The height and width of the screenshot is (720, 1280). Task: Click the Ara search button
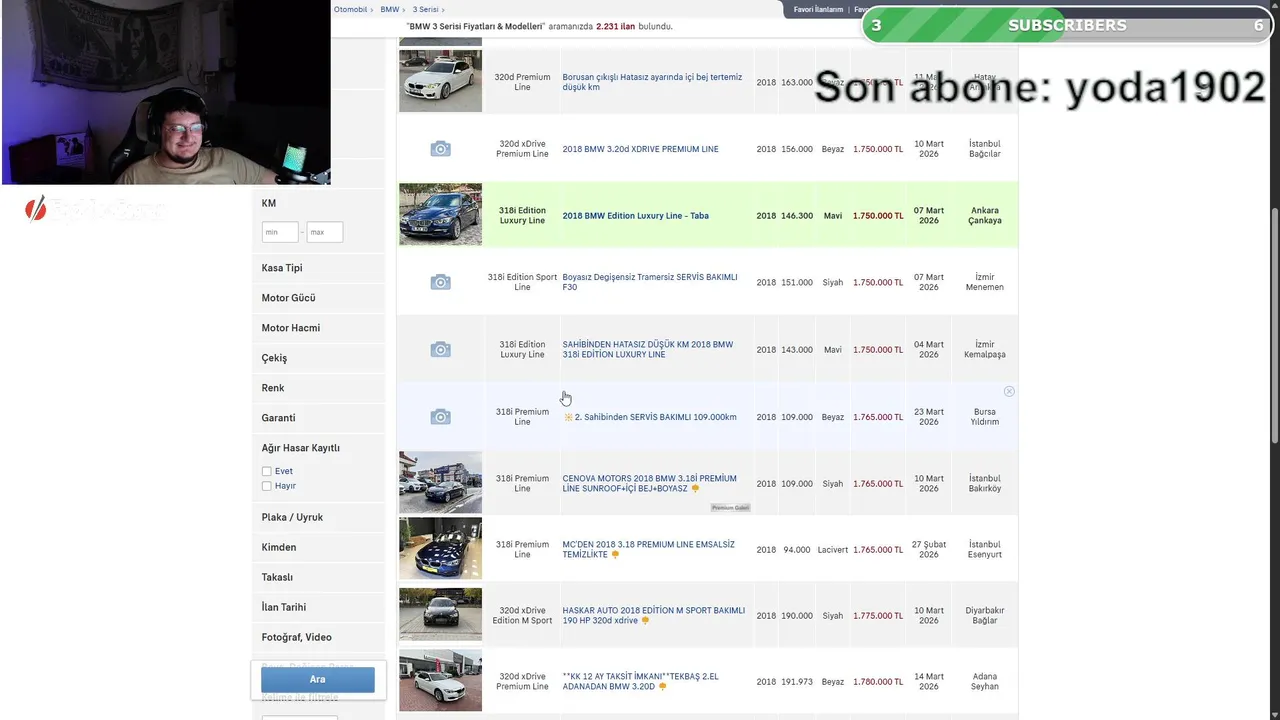click(318, 679)
